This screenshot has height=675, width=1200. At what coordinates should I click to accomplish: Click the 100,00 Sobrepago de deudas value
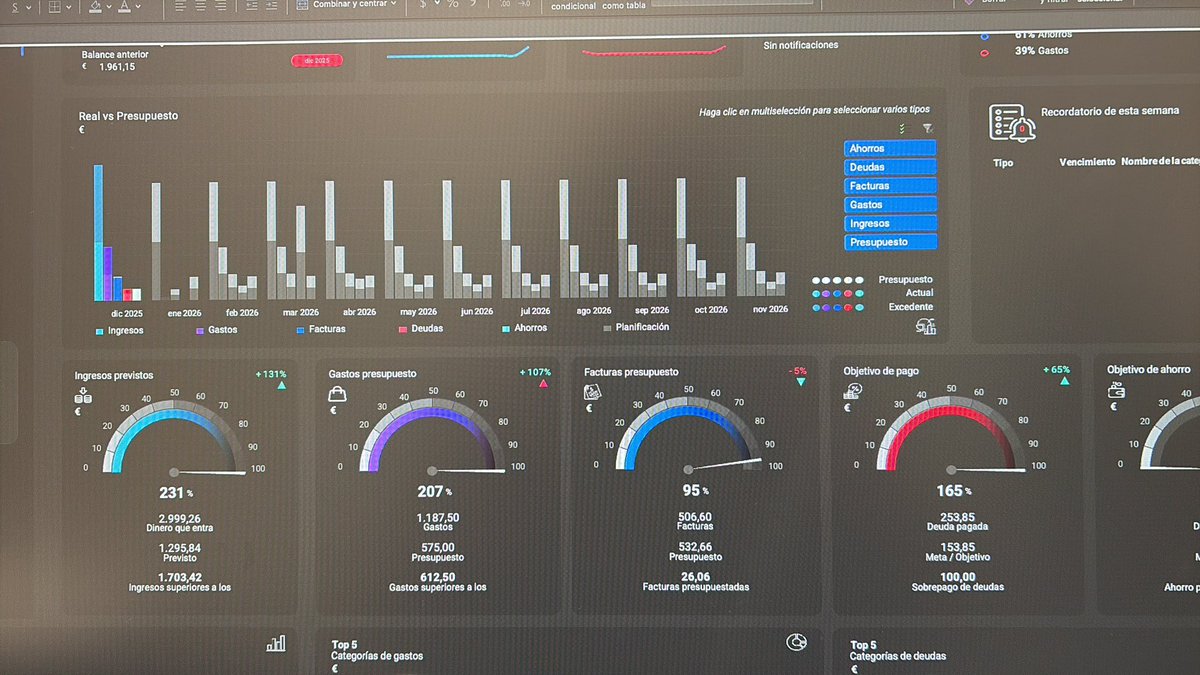957,576
